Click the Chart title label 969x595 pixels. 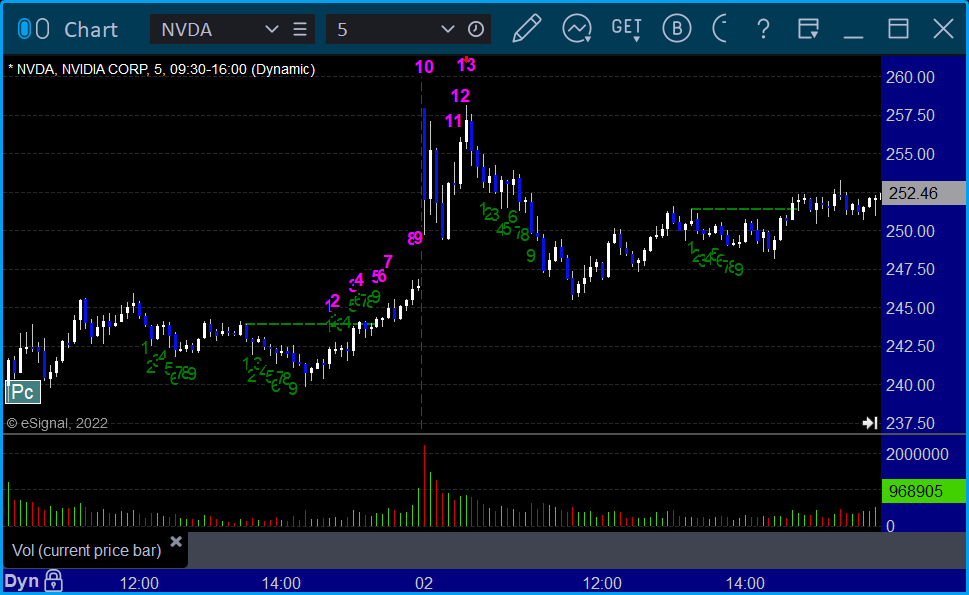91,30
